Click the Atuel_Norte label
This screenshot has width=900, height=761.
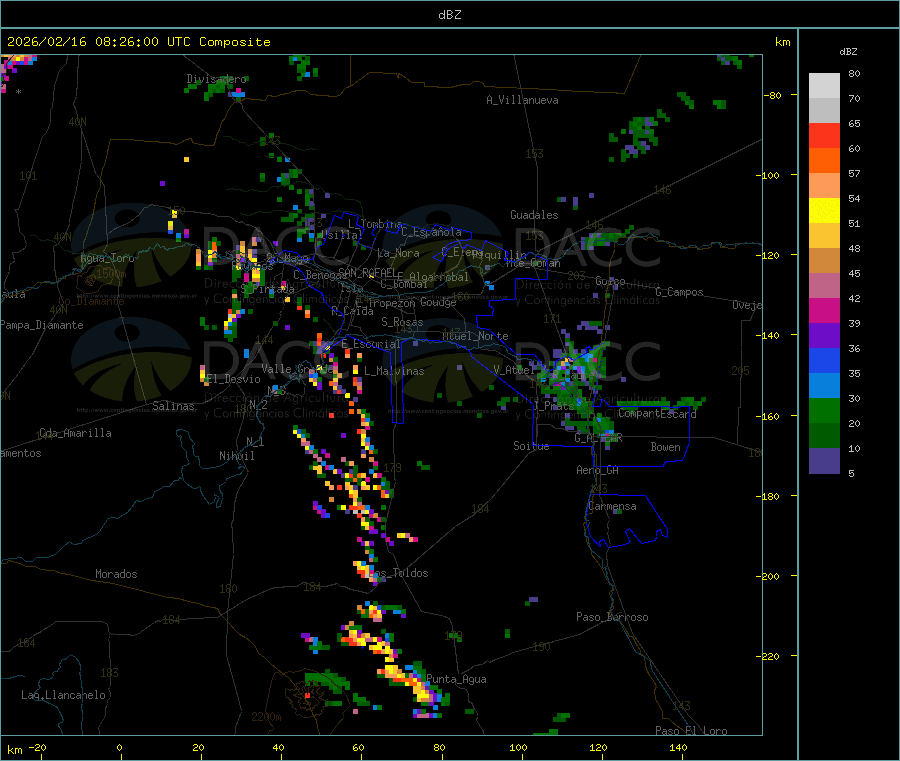tap(475, 336)
